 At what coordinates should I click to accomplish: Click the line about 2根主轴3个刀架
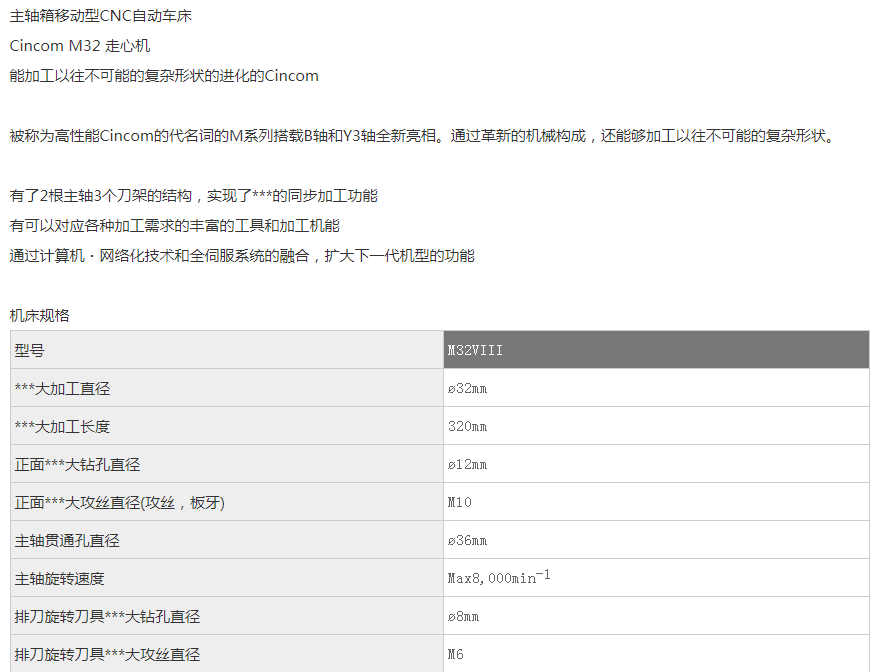tap(193, 196)
